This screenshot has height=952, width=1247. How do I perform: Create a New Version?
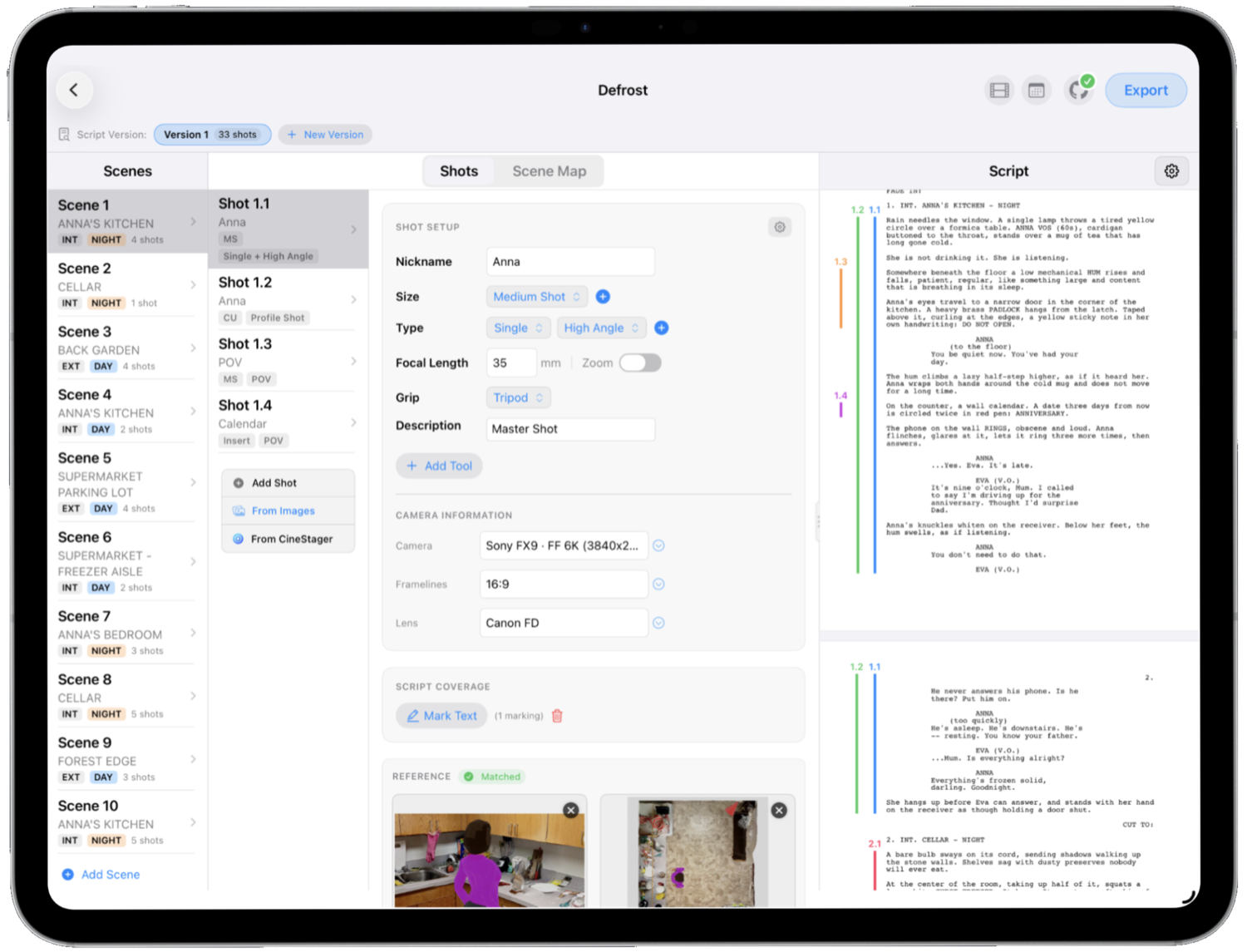click(325, 135)
